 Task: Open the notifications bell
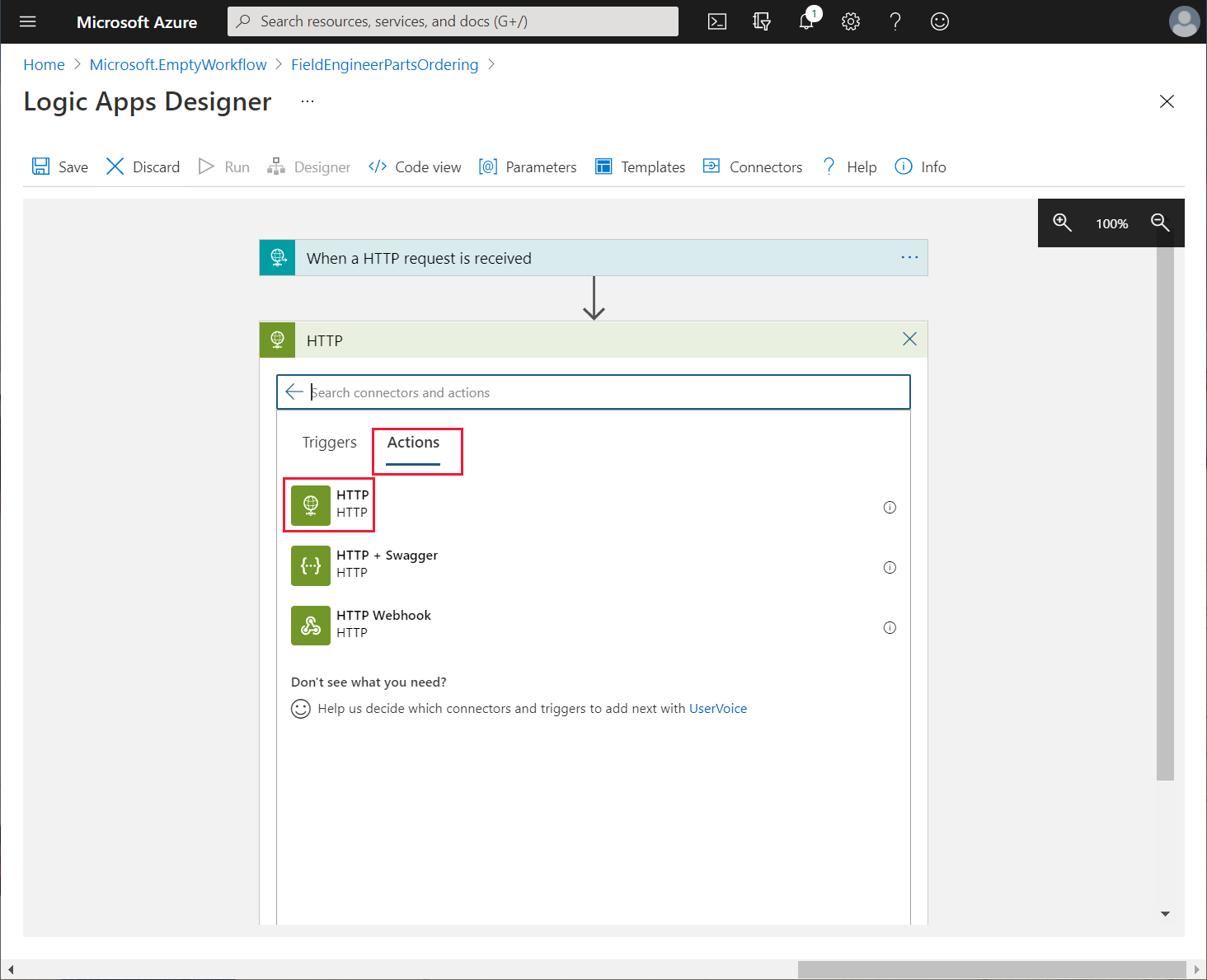coord(807,21)
